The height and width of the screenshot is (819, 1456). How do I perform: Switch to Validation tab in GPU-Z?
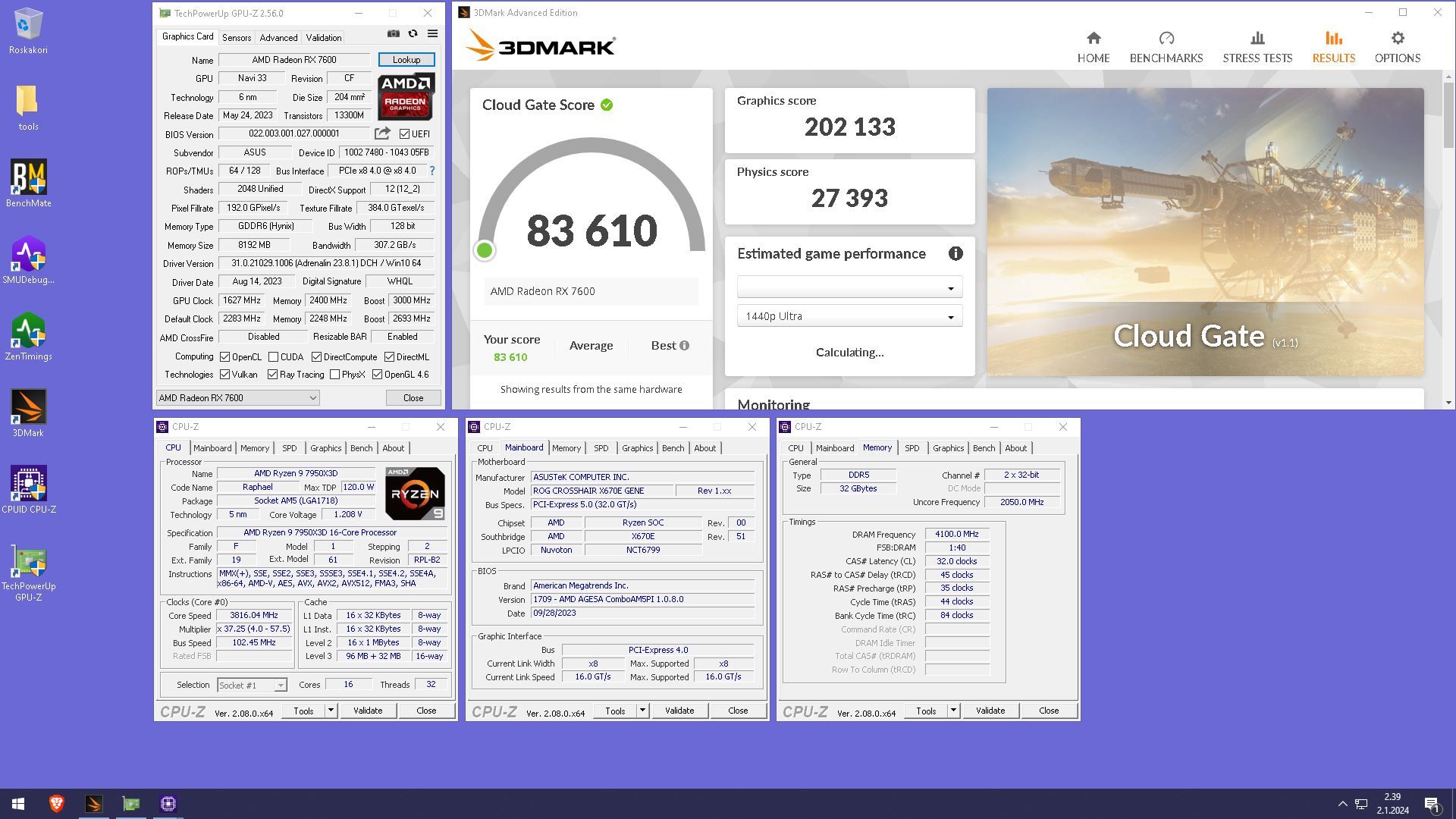point(324,38)
